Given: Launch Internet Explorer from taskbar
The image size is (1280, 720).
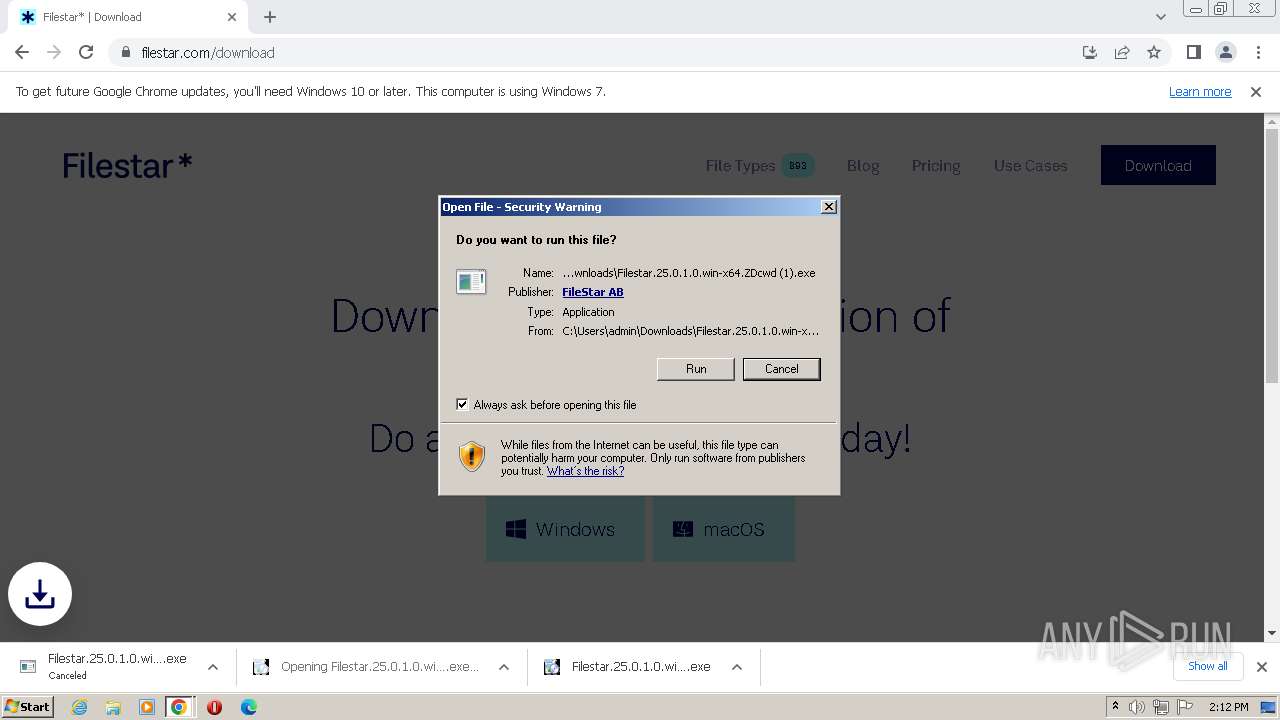Looking at the screenshot, I should pos(80,707).
